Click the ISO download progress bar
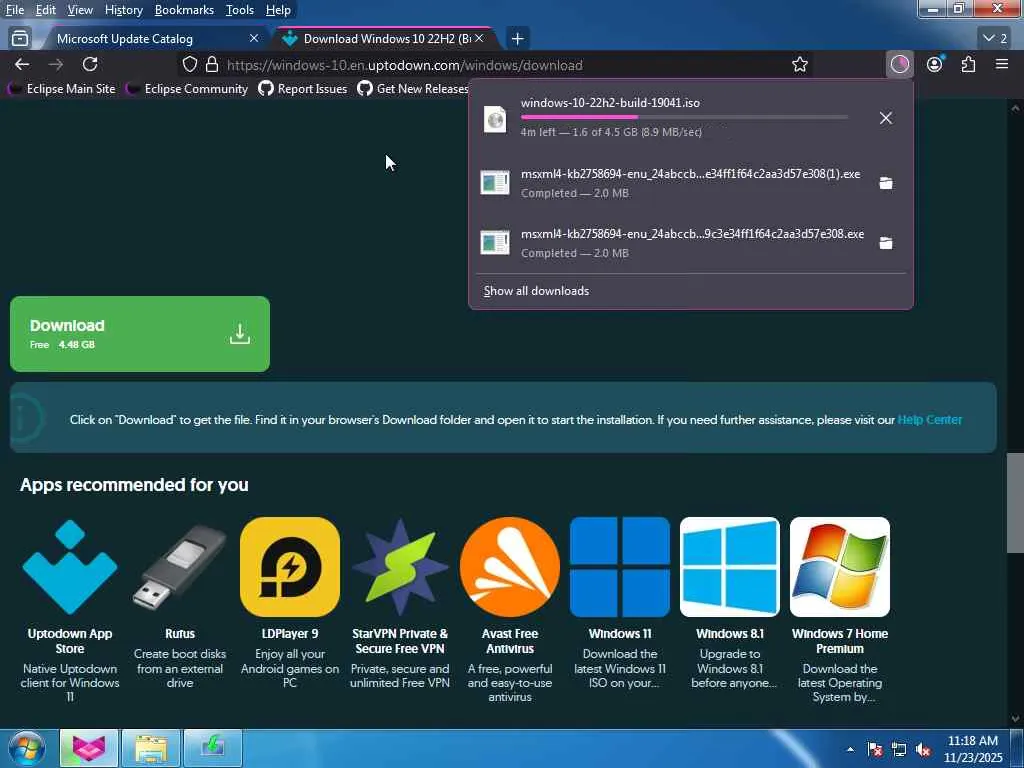The height and width of the screenshot is (768, 1024). coord(684,117)
